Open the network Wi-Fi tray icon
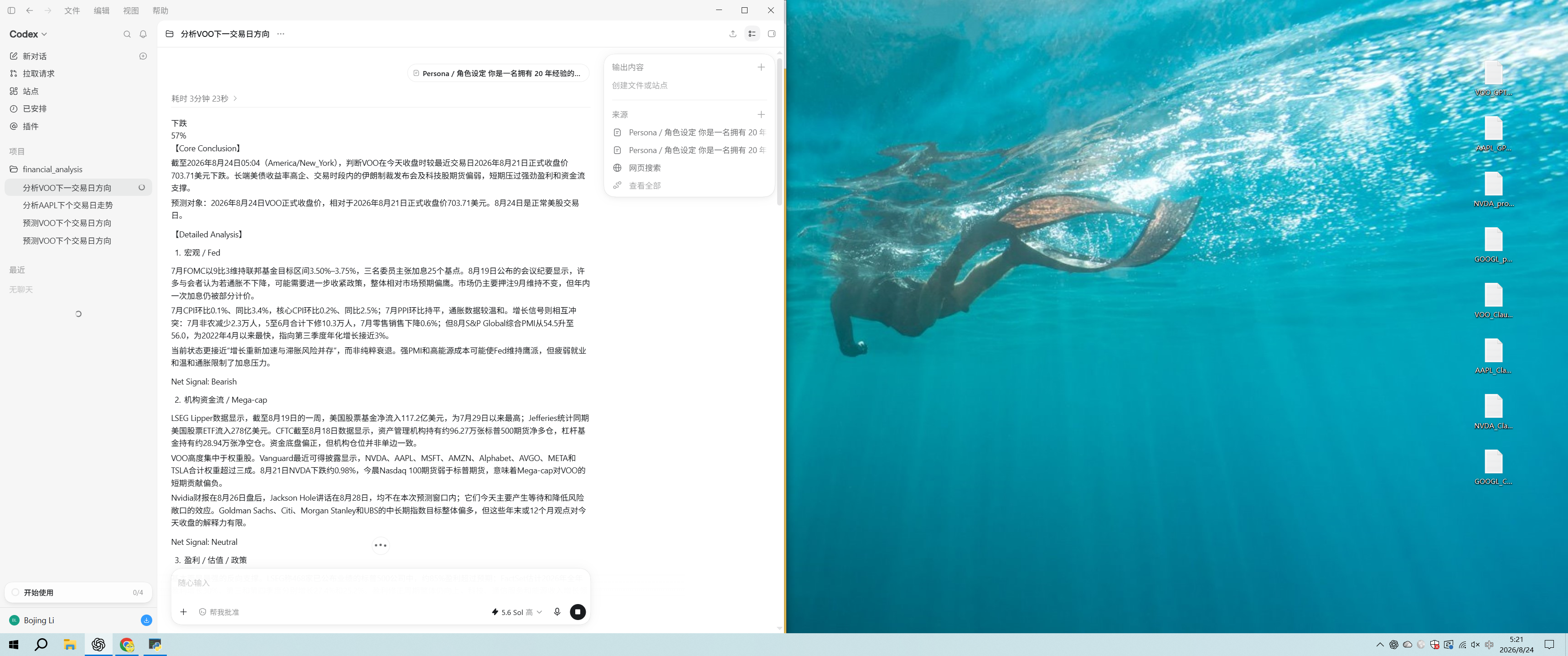The image size is (1568, 656). click(1462, 645)
